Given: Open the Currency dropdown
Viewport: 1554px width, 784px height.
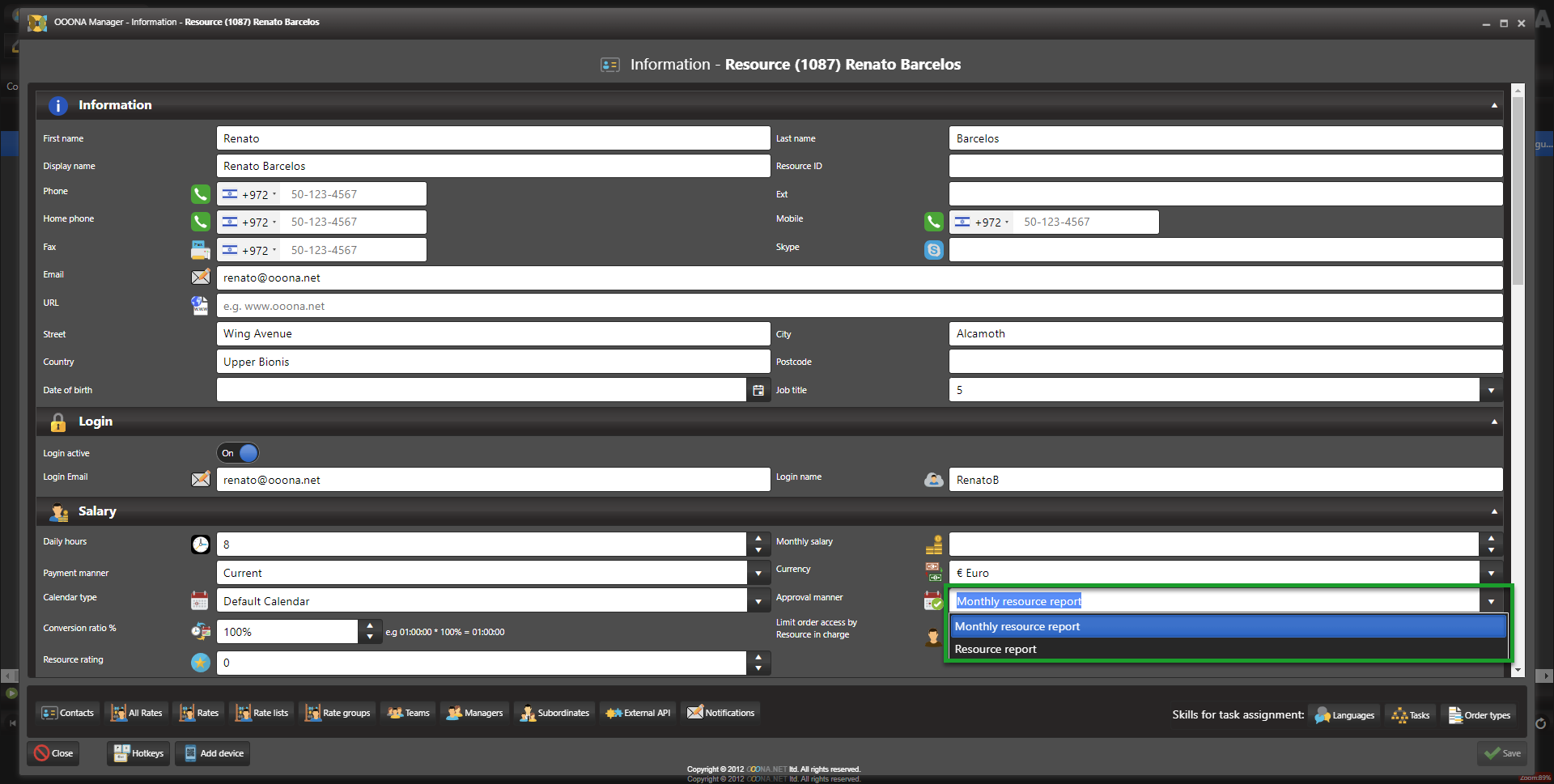Looking at the screenshot, I should (1491, 573).
